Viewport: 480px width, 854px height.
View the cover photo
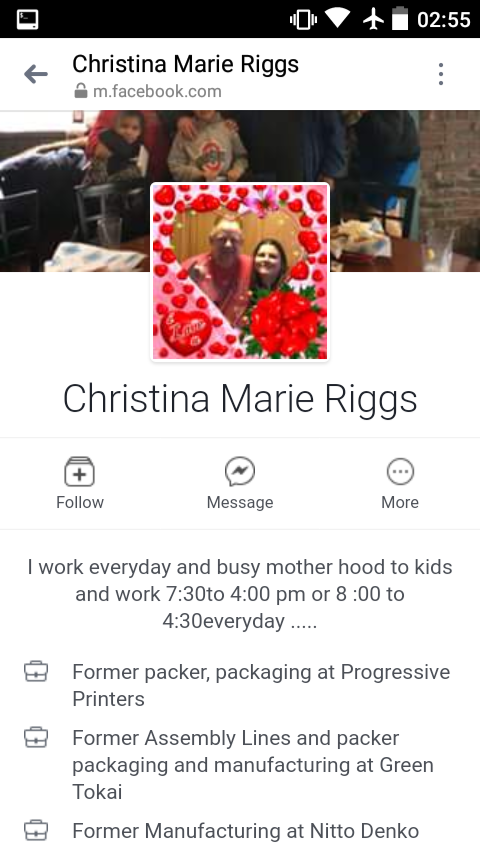tap(240, 191)
